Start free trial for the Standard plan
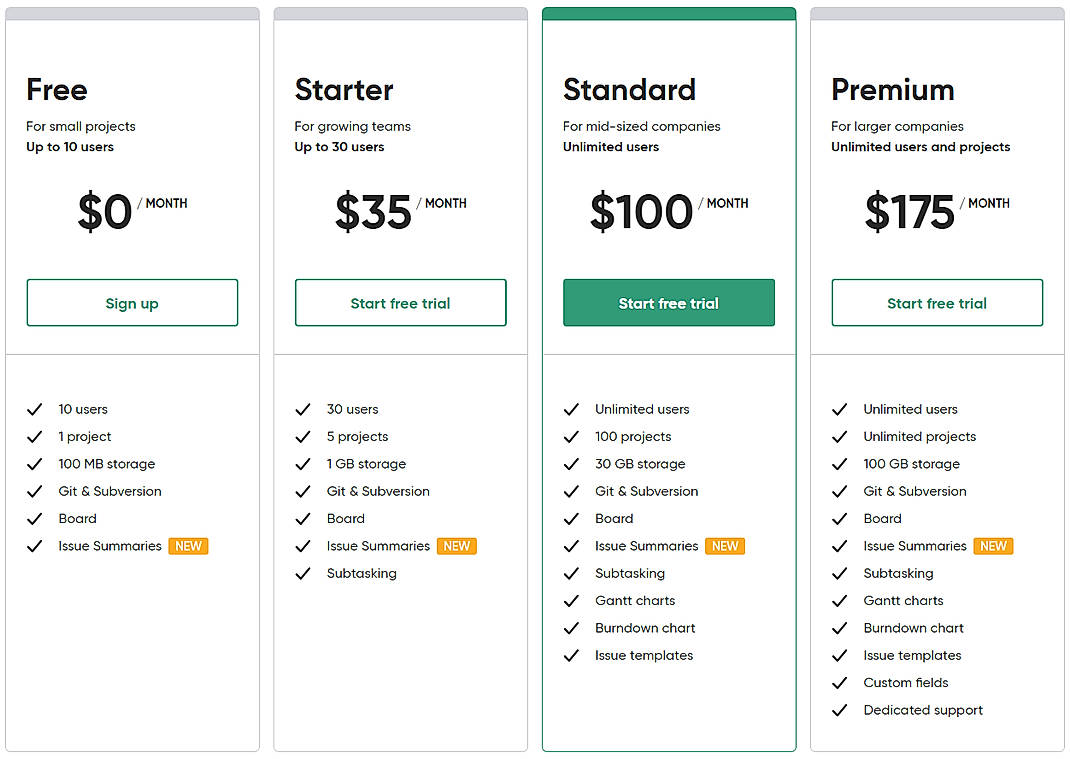The width and height of the screenshot is (1070, 759). click(668, 302)
